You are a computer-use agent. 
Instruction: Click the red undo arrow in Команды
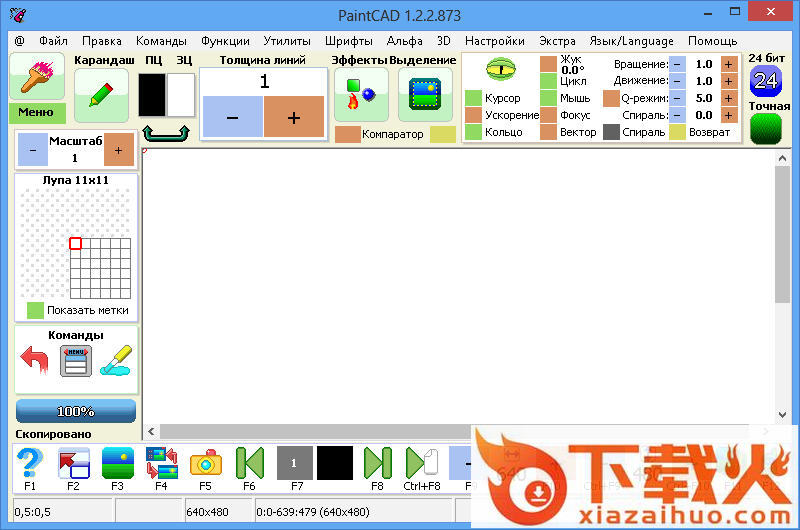click(35, 360)
